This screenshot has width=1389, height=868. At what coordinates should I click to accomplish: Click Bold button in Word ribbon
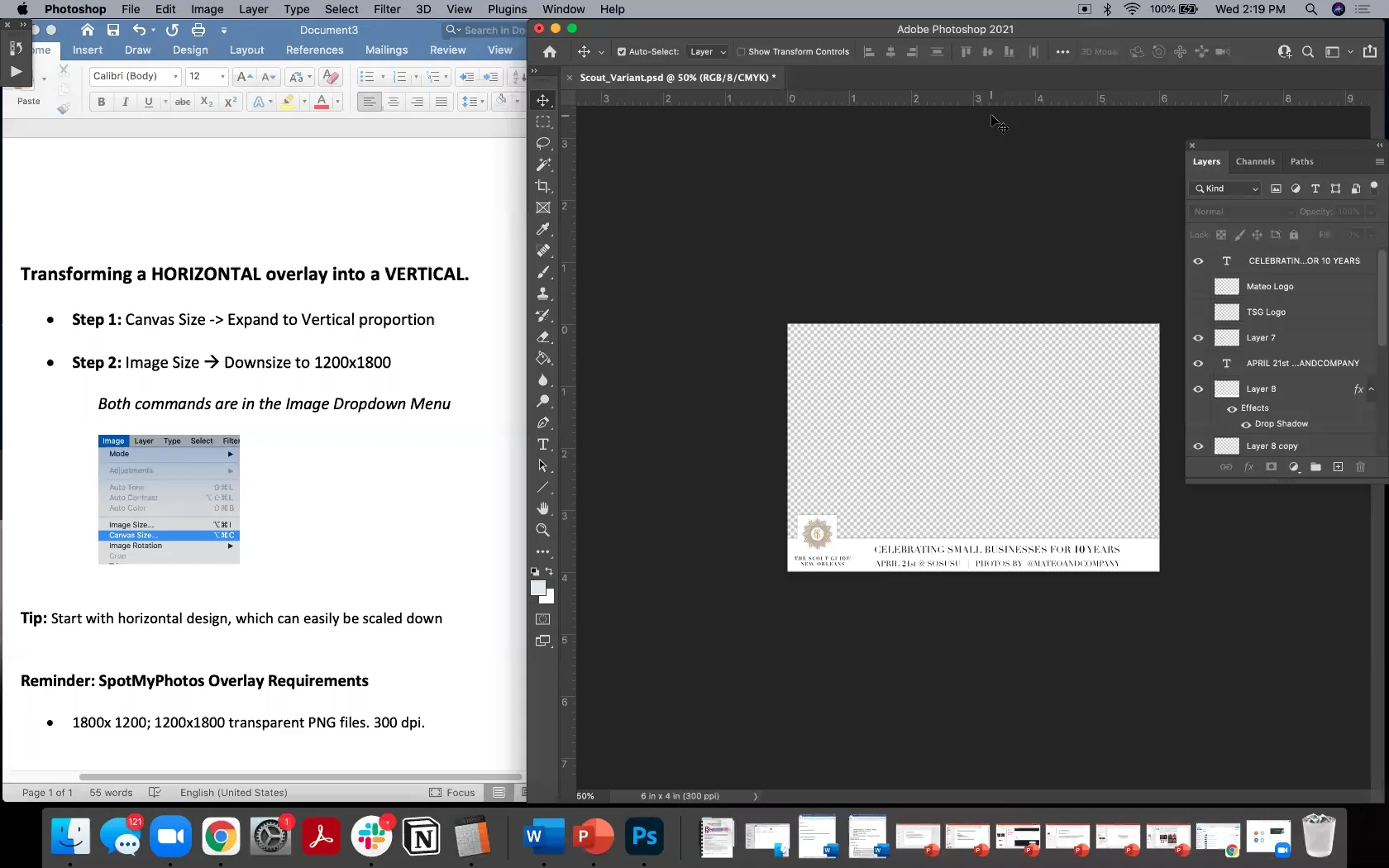102,102
